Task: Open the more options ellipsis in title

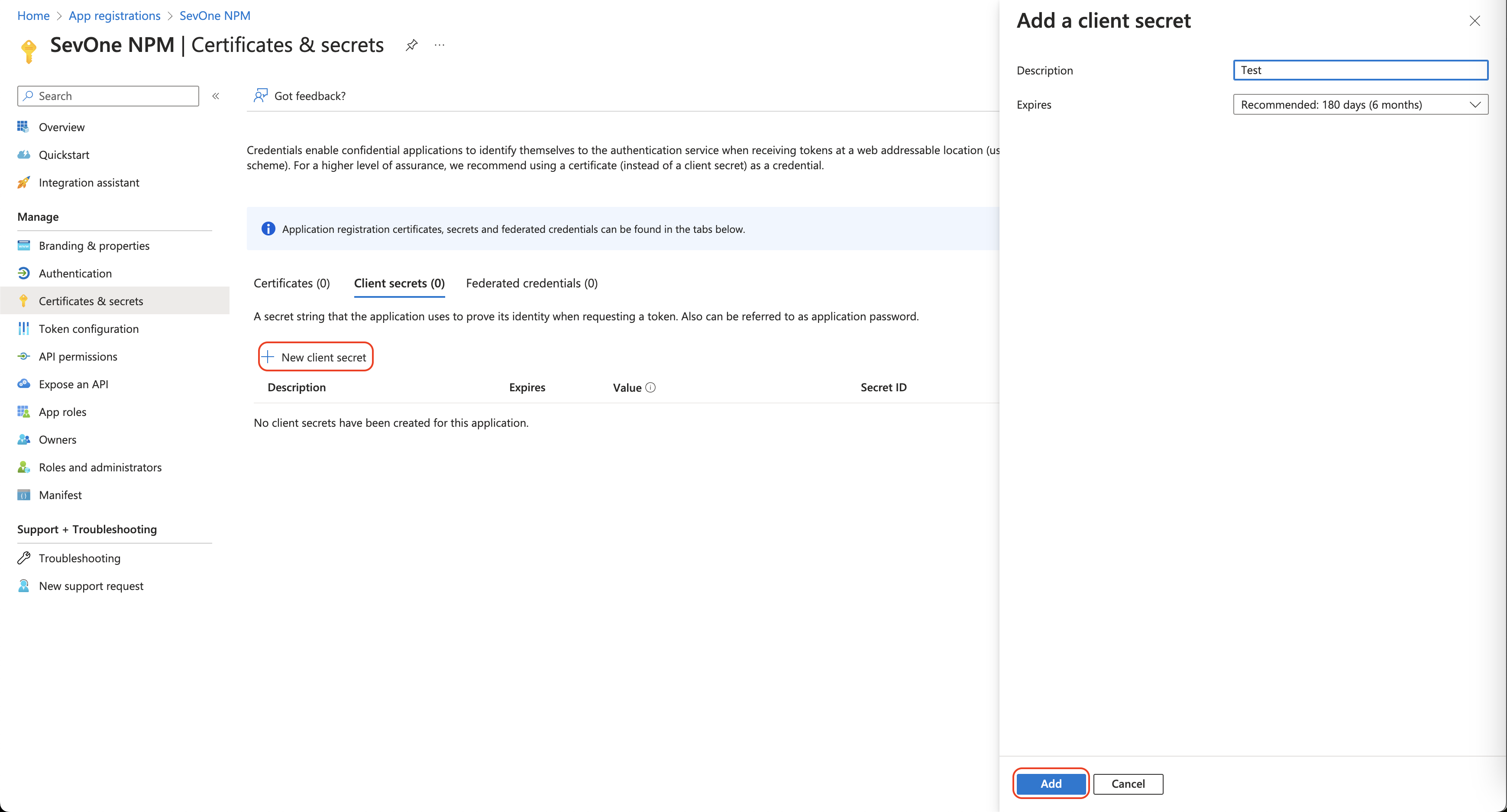Action: point(440,45)
